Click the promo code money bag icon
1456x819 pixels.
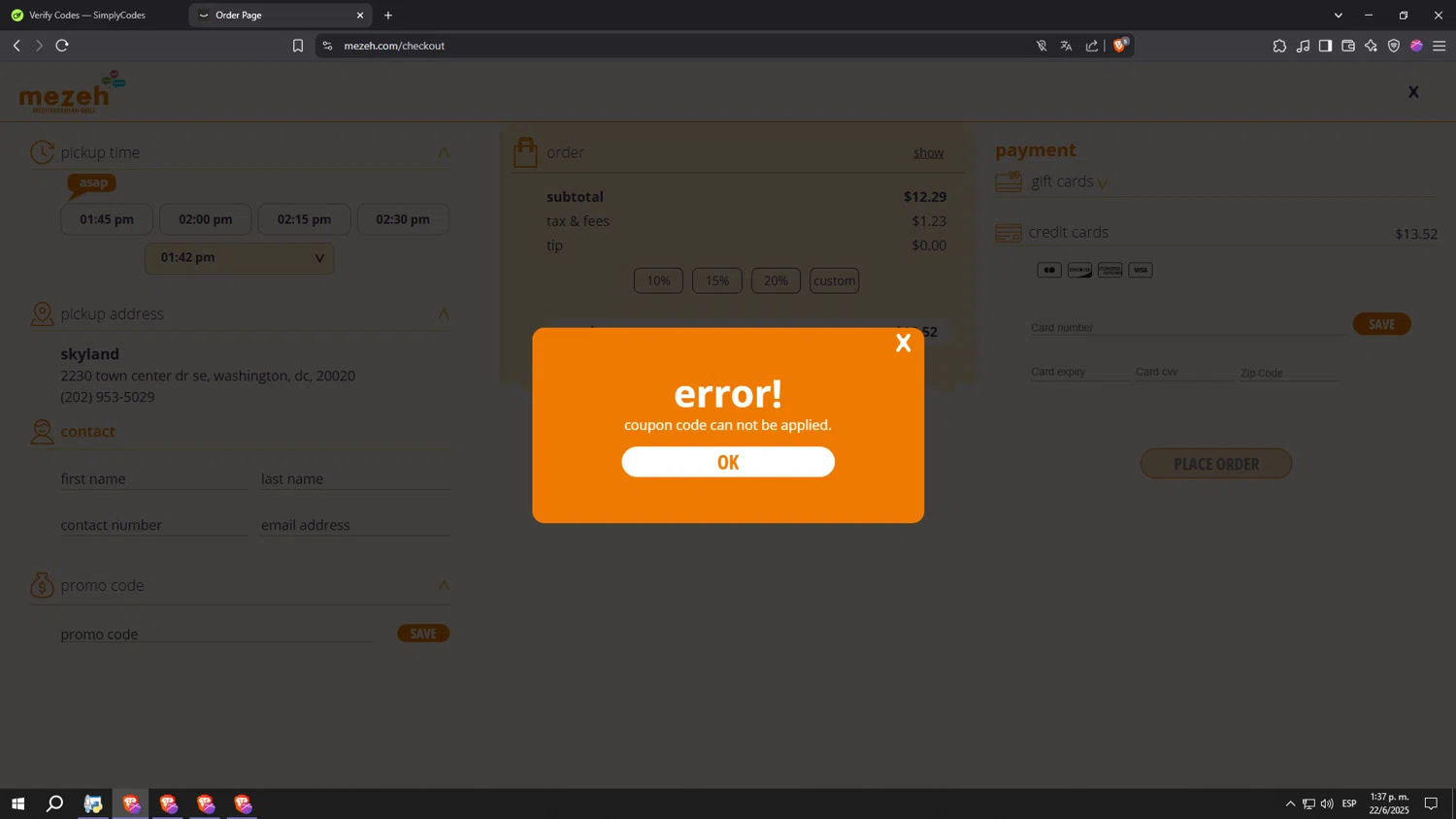tap(42, 585)
